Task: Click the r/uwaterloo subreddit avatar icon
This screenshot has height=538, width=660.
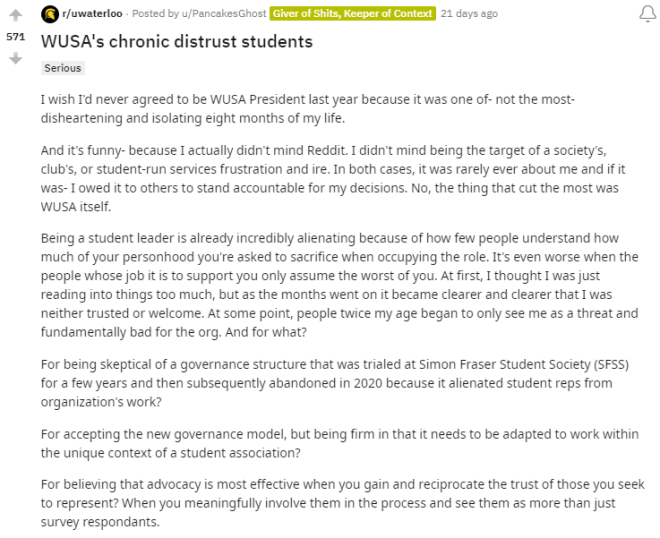Action: (x=50, y=14)
